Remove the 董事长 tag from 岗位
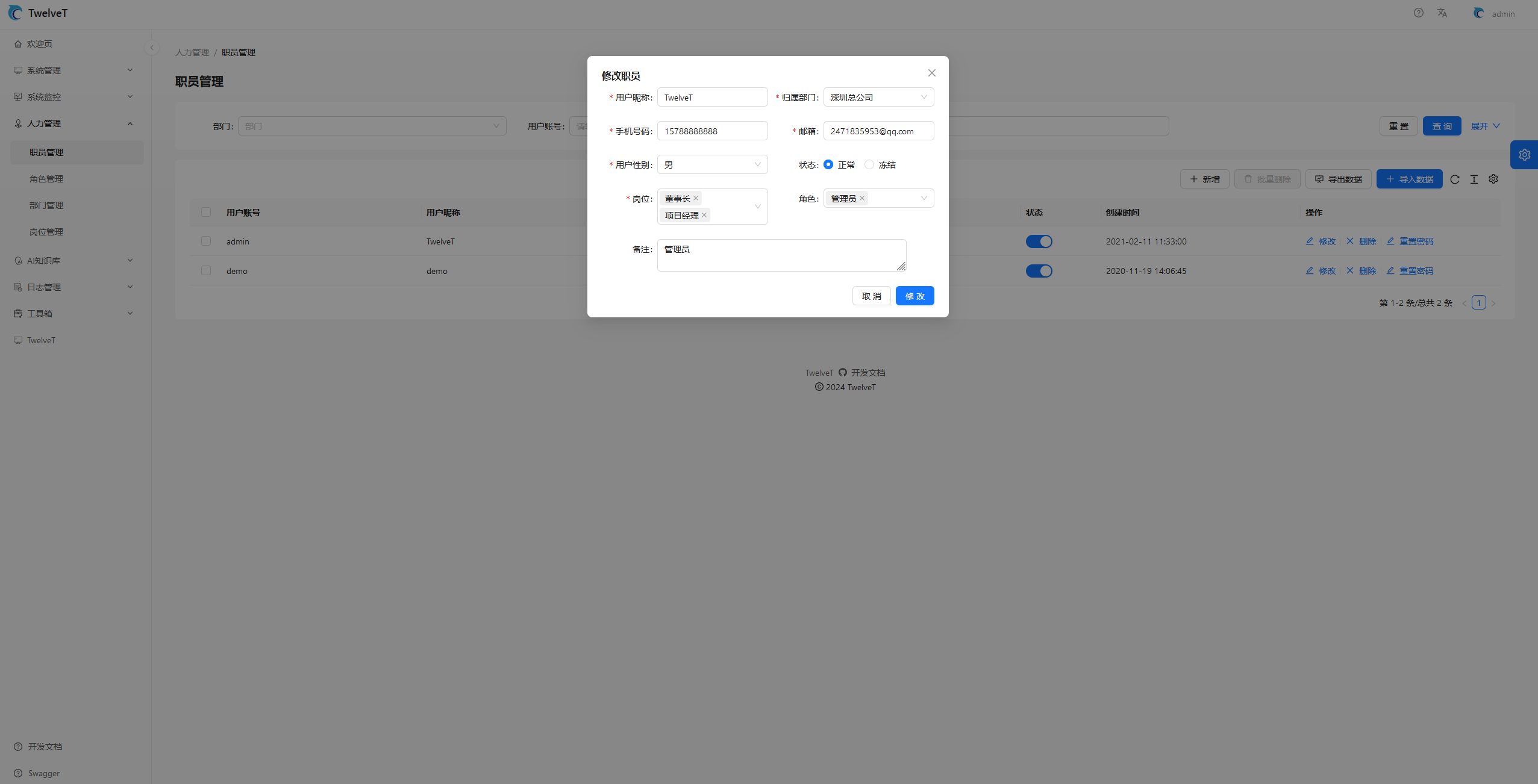The width and height of the screenshot is (1538, 784). pyautogui.click(x=696, y=198)
